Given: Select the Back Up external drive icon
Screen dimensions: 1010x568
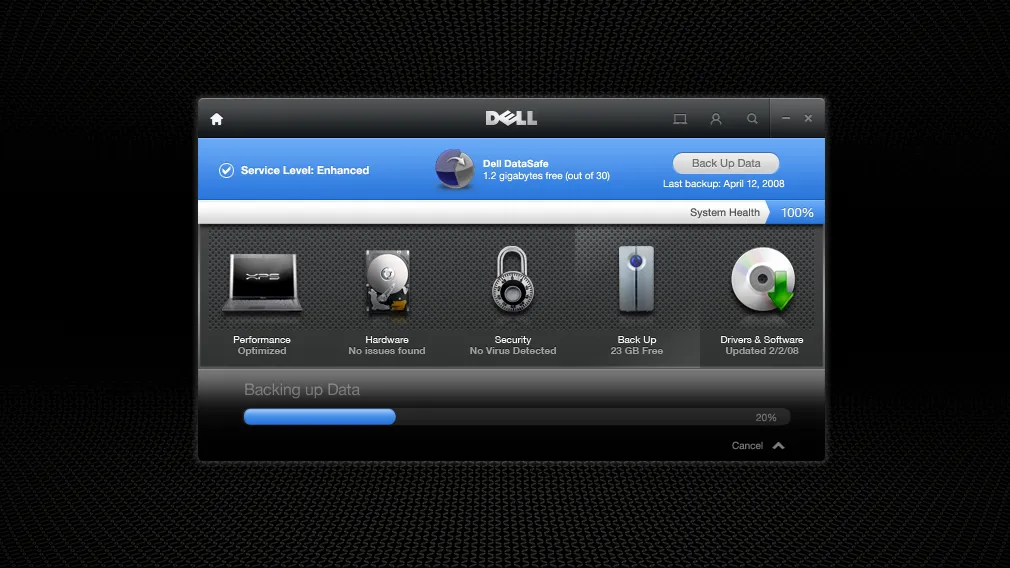Looking at the screenshot, I should click(636, 278).
